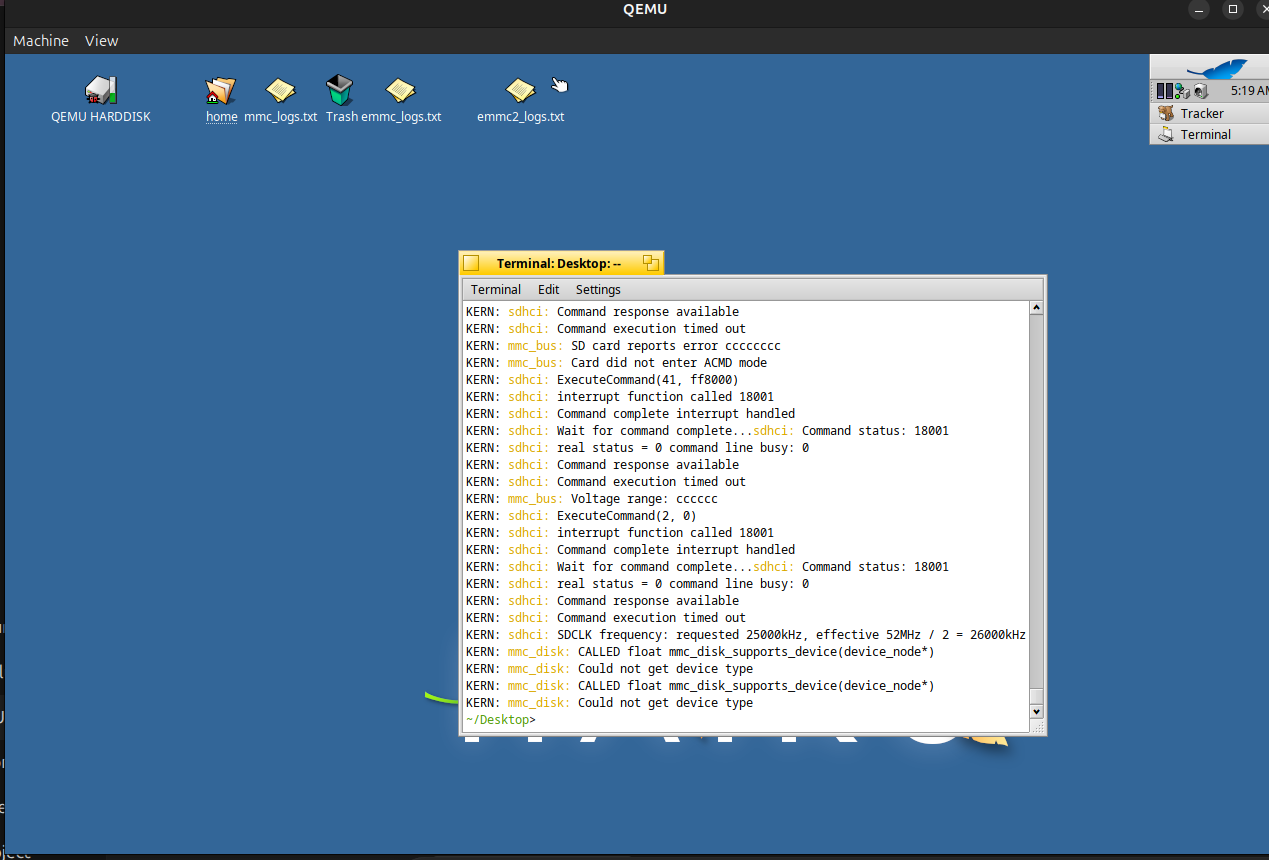Click the Terminal window zoom button
Screen dimensions: 1269x860
[x=651, y=263]
